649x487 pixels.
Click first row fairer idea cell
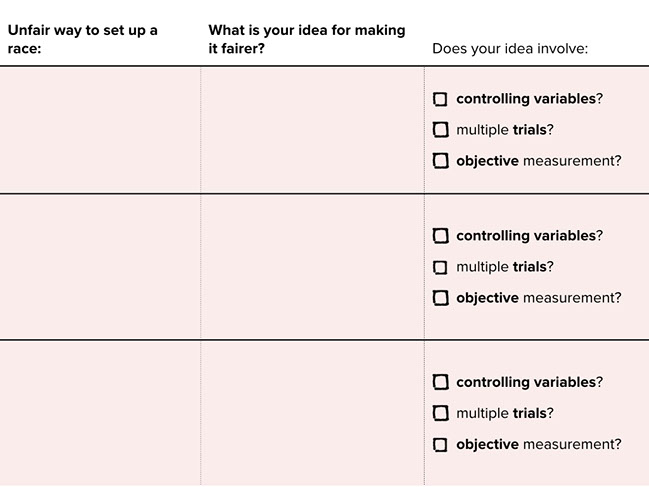tap(312, 130)
